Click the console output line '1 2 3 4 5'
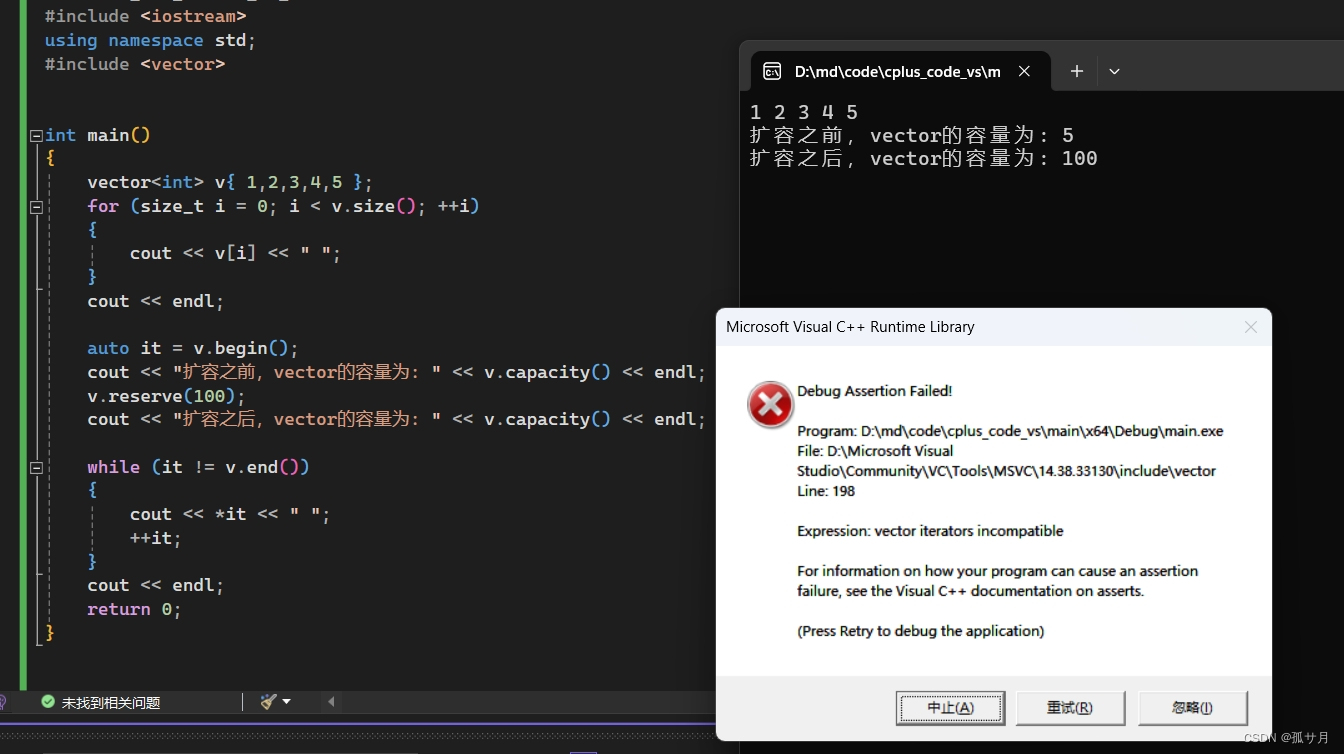Screen dimensions: 1344x754 point(804,112)
